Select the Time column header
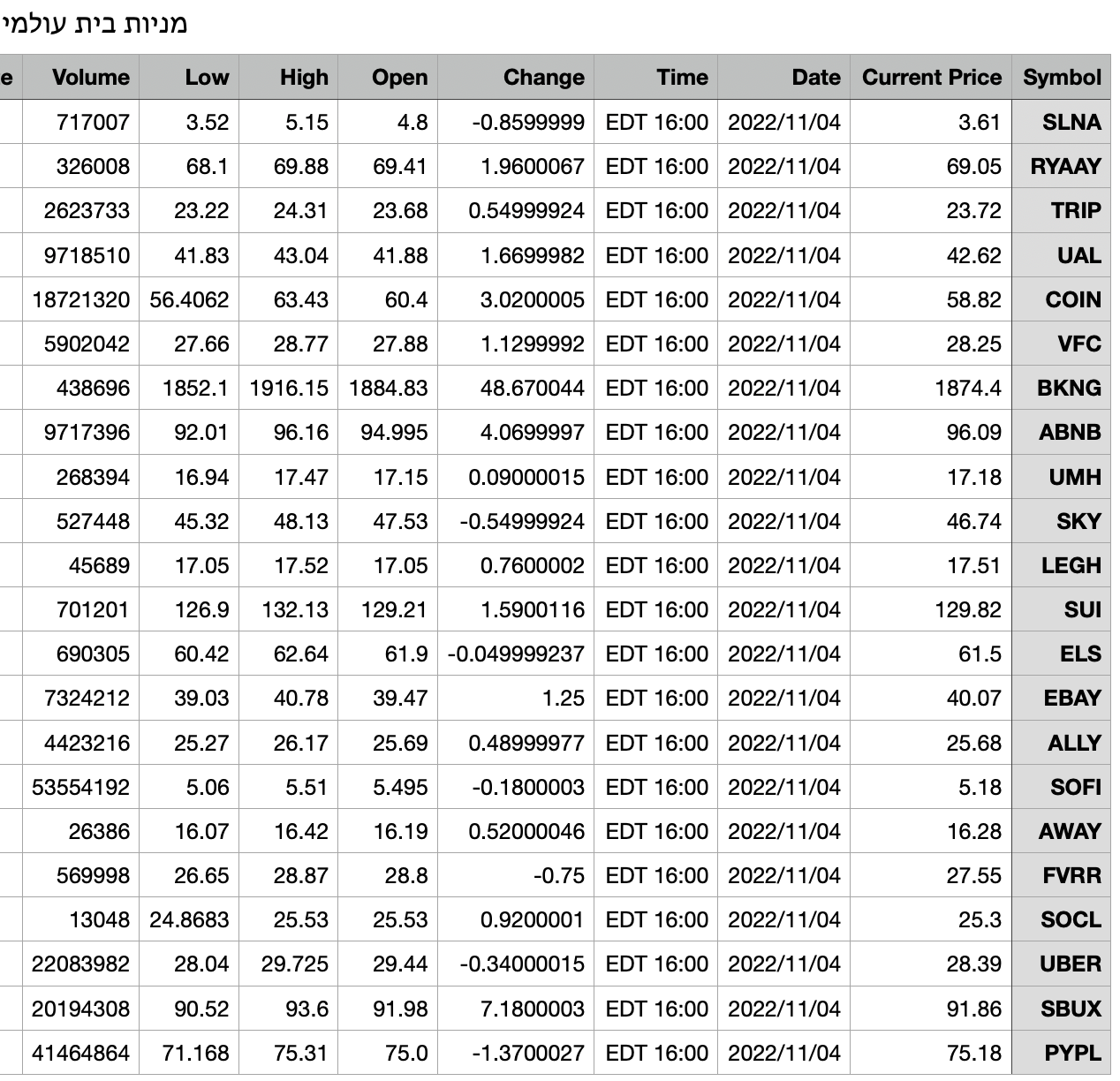This screenshot has width=1120, height=1081. coord(656,77)
